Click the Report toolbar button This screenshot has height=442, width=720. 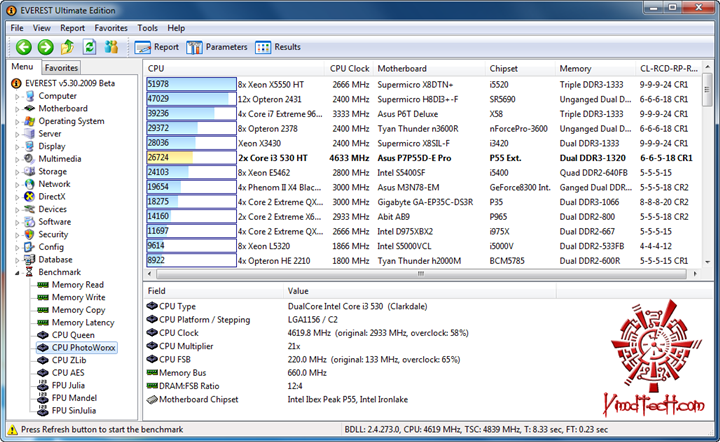pyautogui.click(x=157, y=47)
